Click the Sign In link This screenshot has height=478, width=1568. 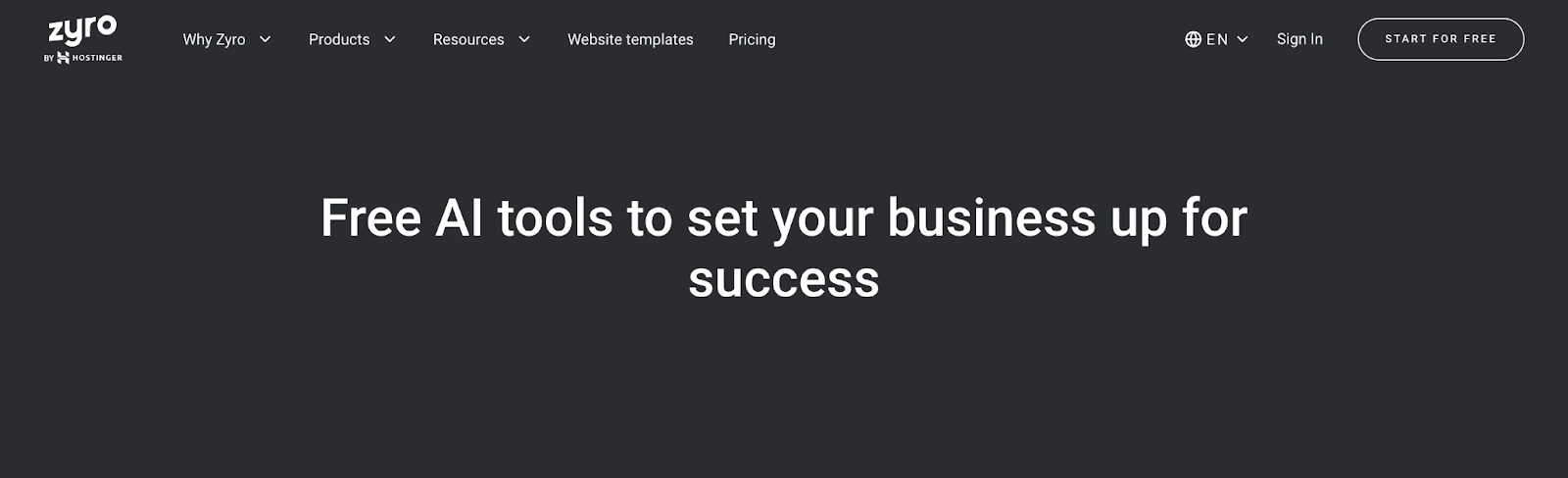(x=1299, y=39)
